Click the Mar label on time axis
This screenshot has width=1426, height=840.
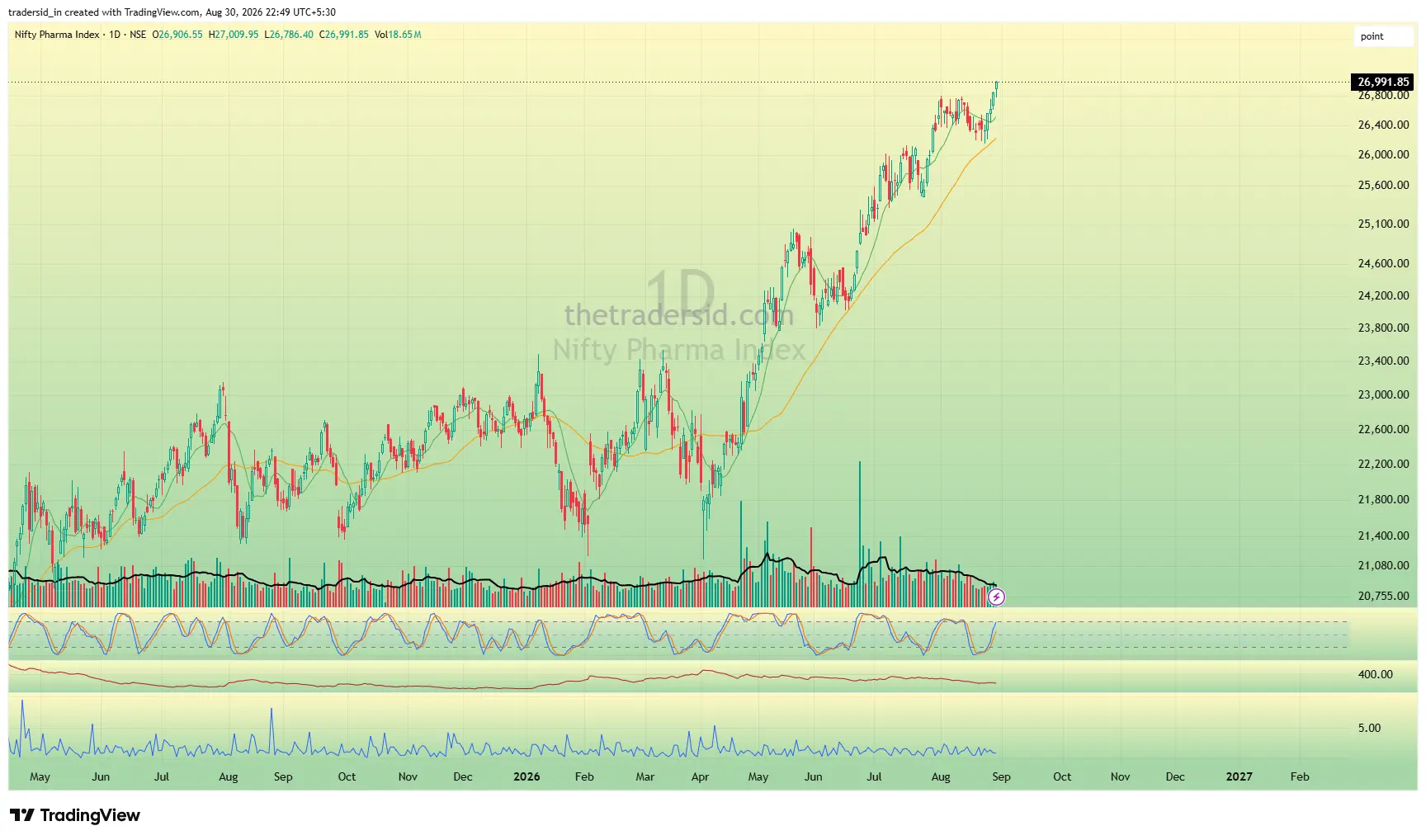click(x=645, y=776)
